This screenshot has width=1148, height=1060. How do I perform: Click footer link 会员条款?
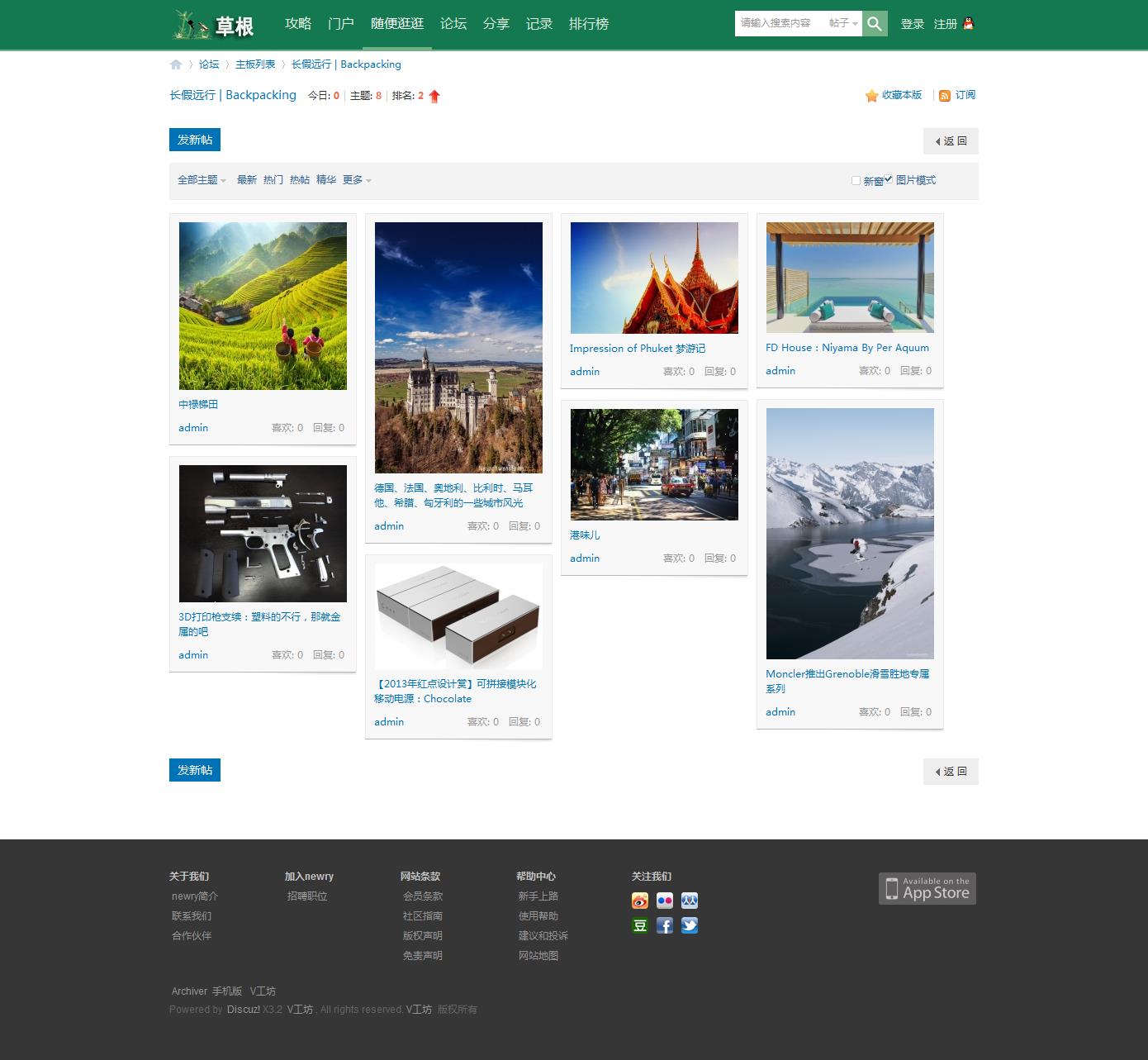pos(423,896)
